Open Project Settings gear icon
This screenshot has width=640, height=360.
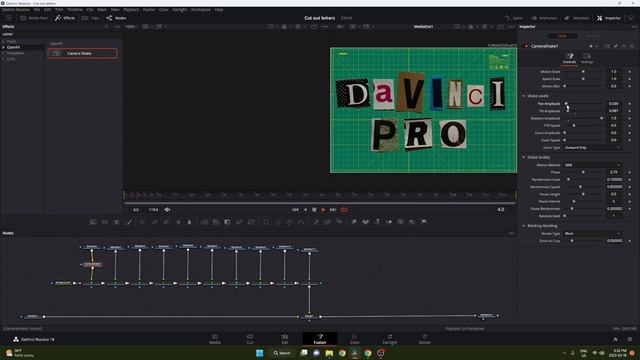[x=630, y=339]
